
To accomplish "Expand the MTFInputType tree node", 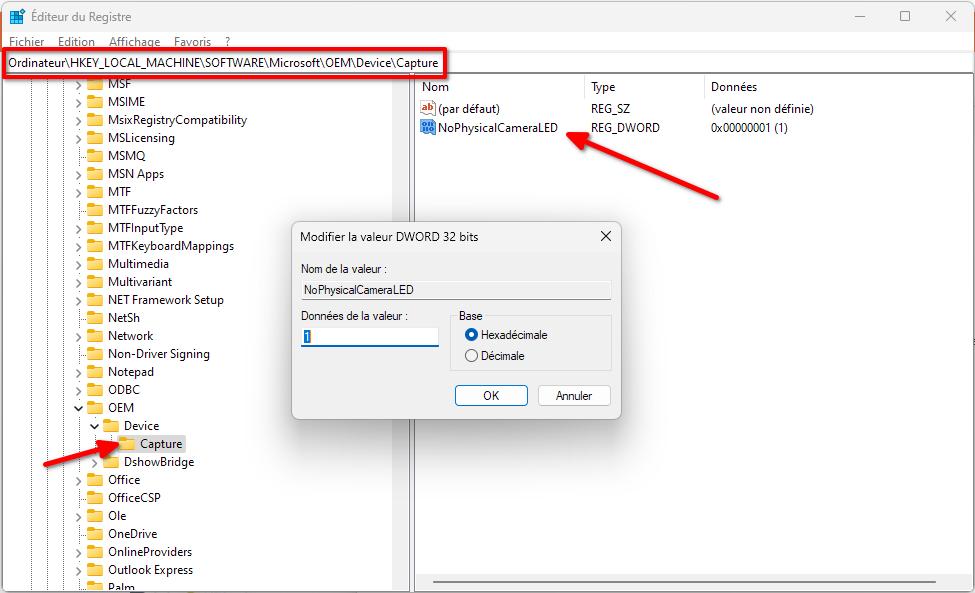I will 78,228.
